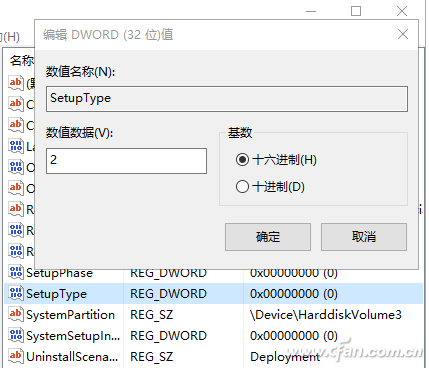Click the 数值数据 value data field
The image size is (429, 368).
click(126, 161)
